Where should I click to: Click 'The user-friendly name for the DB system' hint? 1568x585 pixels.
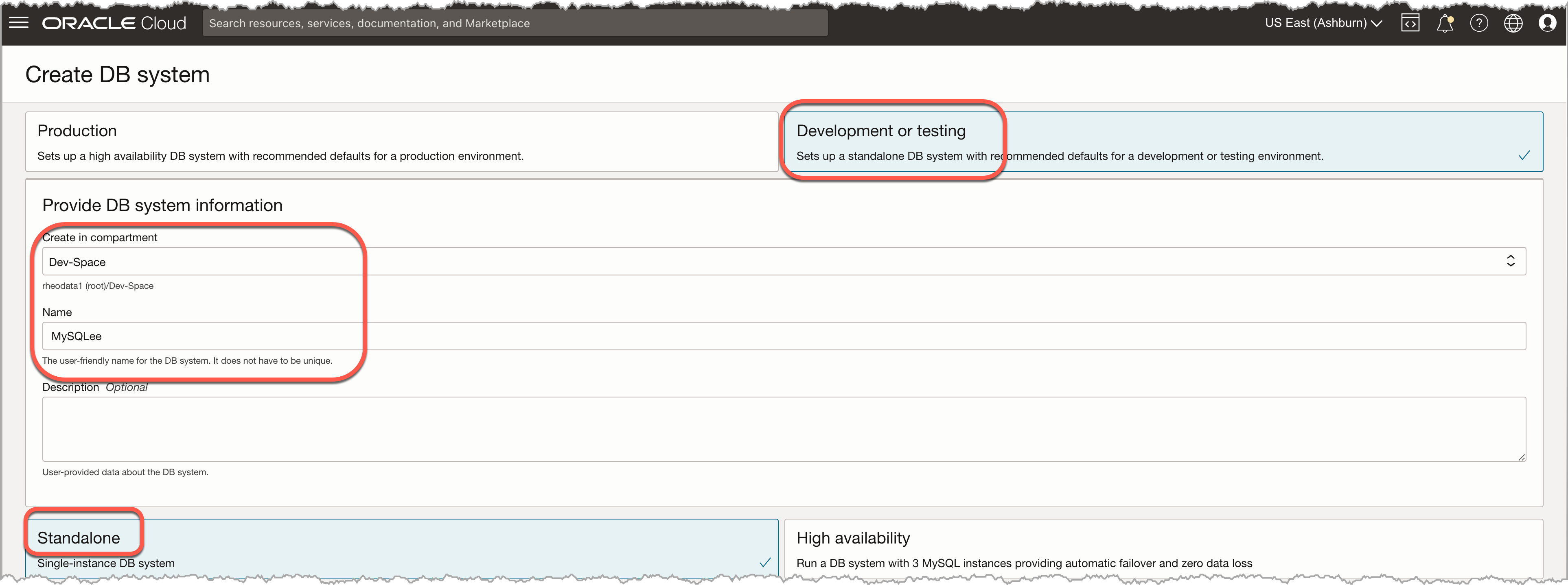[188, 360]
